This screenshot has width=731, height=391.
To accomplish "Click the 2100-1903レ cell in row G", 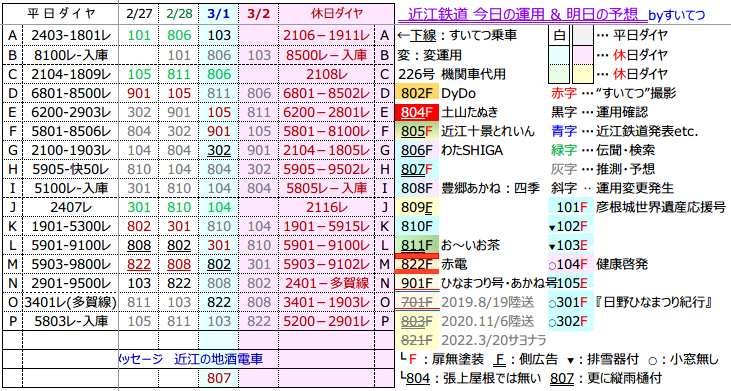I will coord(71,150).
